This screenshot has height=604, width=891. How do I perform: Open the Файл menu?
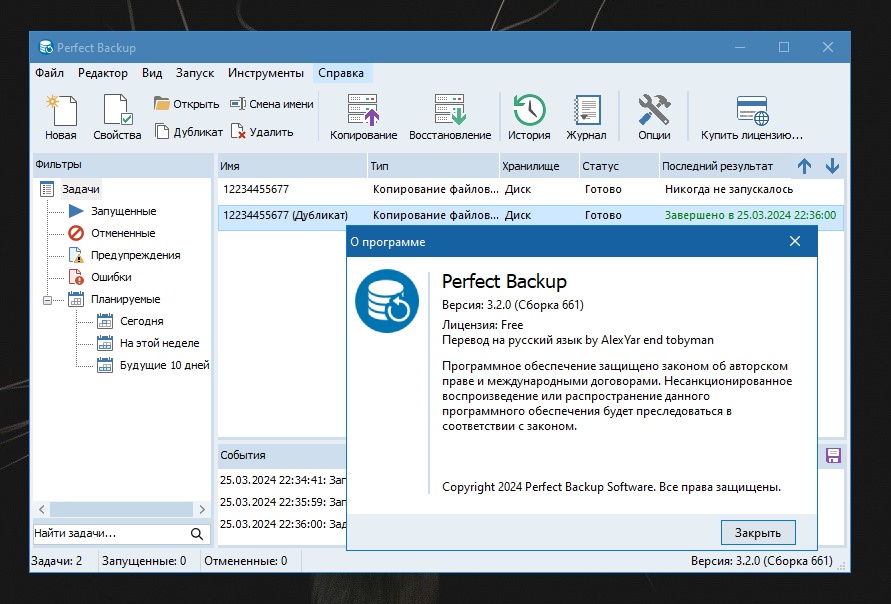pos(49,73)
